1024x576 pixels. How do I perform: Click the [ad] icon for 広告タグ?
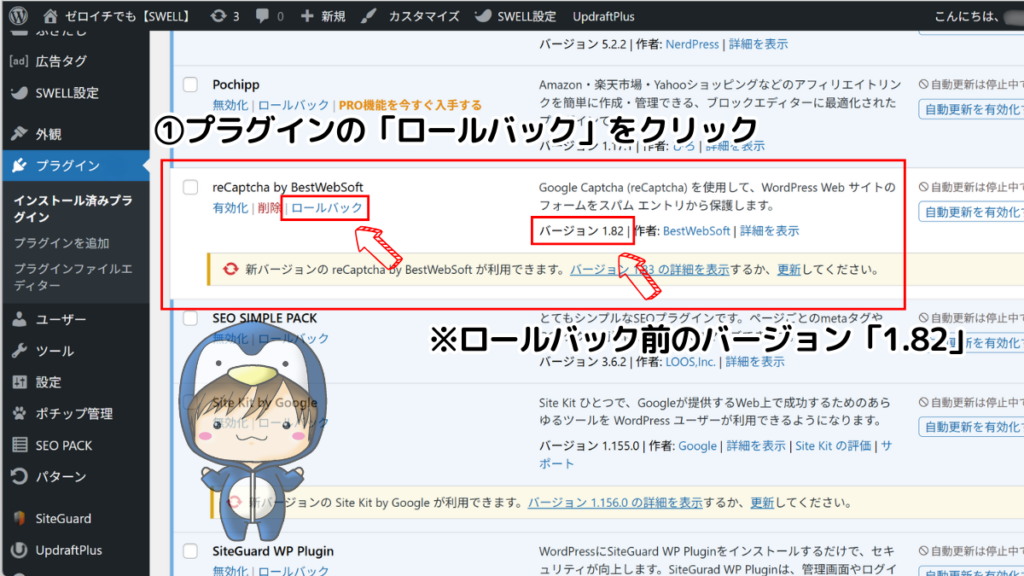[19, 61]
